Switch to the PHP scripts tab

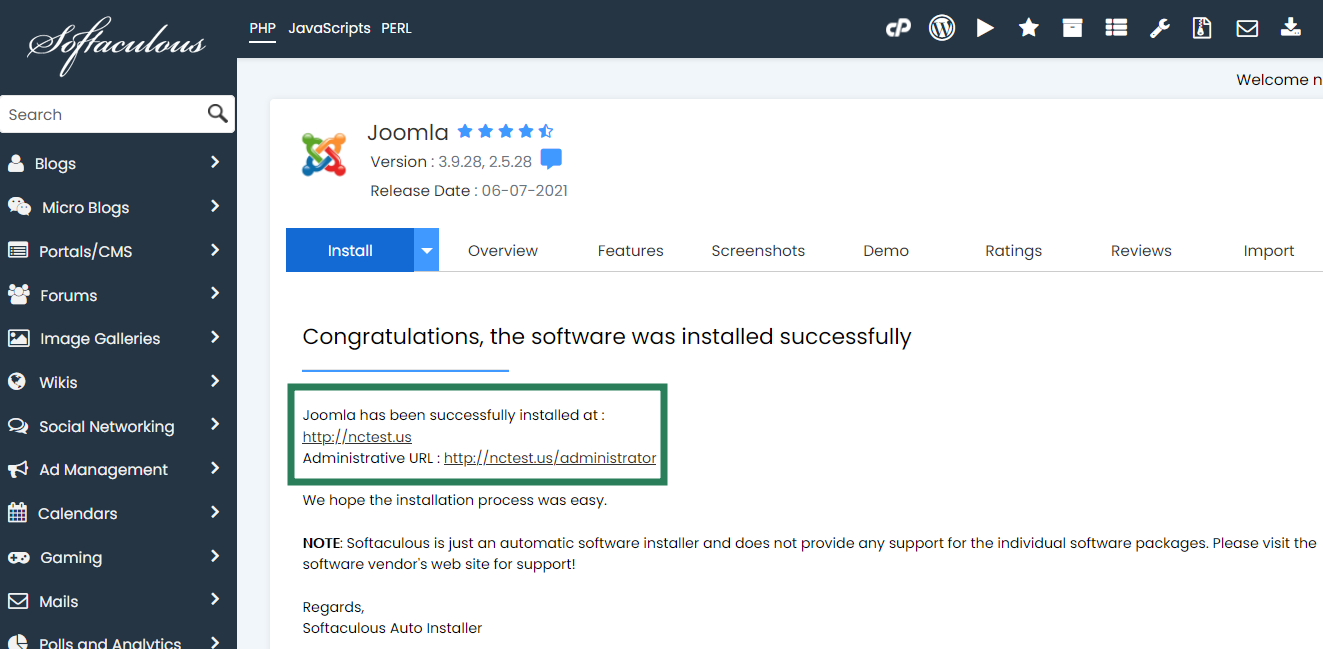tap(263, 28)
